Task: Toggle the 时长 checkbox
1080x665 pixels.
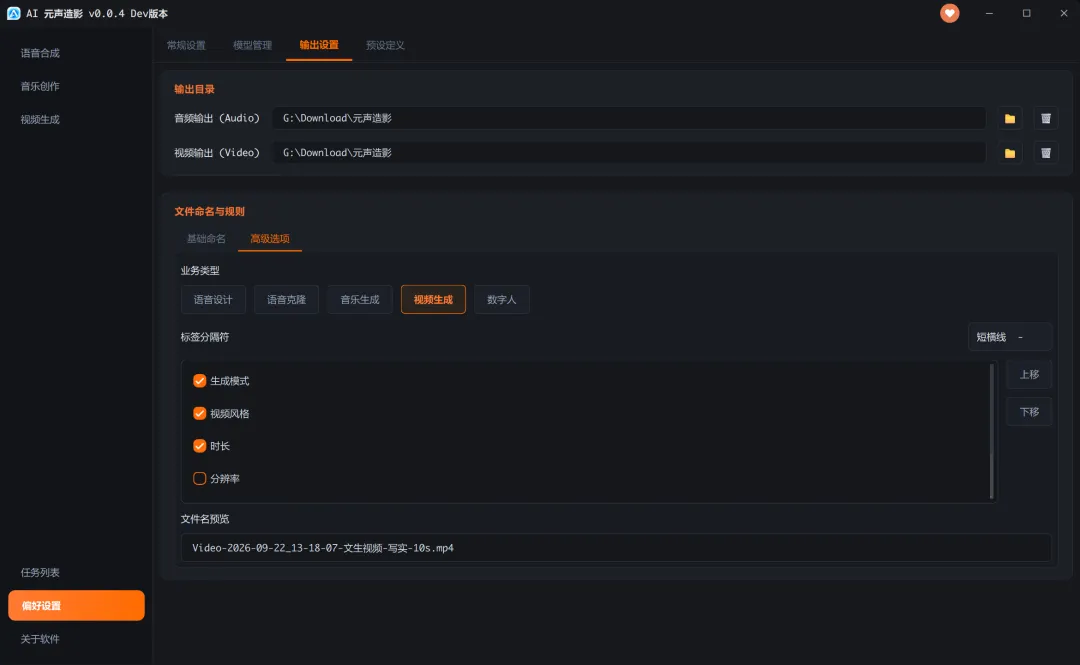Action: (200, 446)
